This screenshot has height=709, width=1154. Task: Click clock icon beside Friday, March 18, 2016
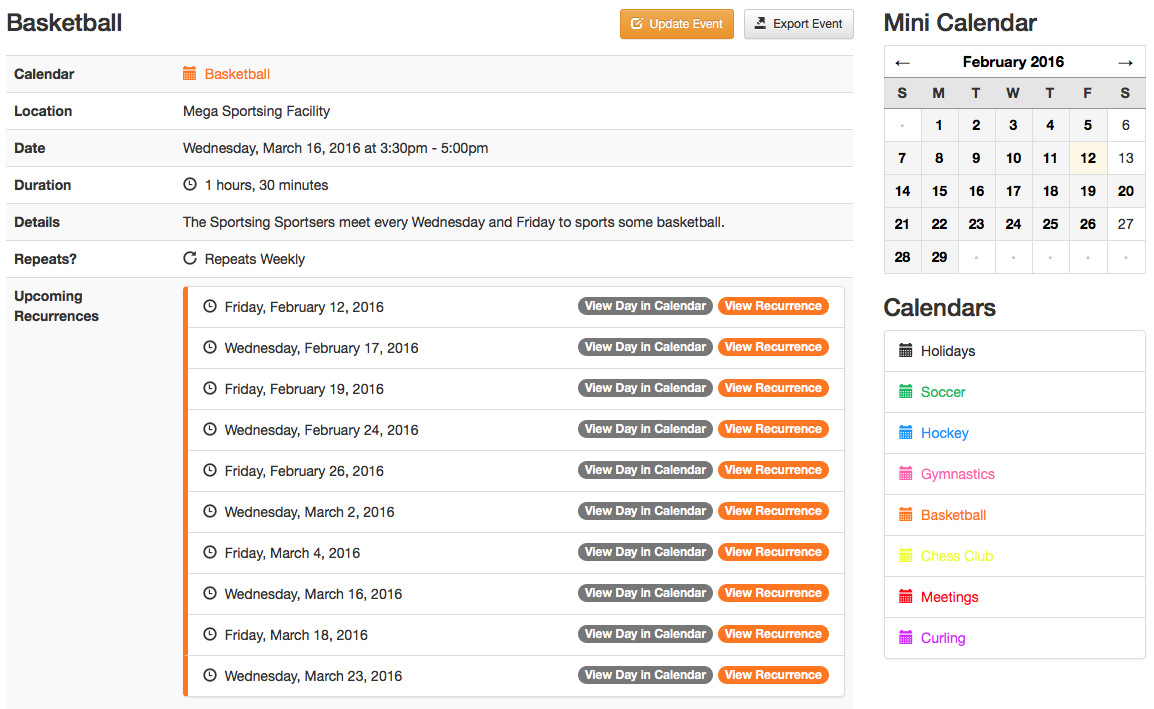[x=210, y=634]
